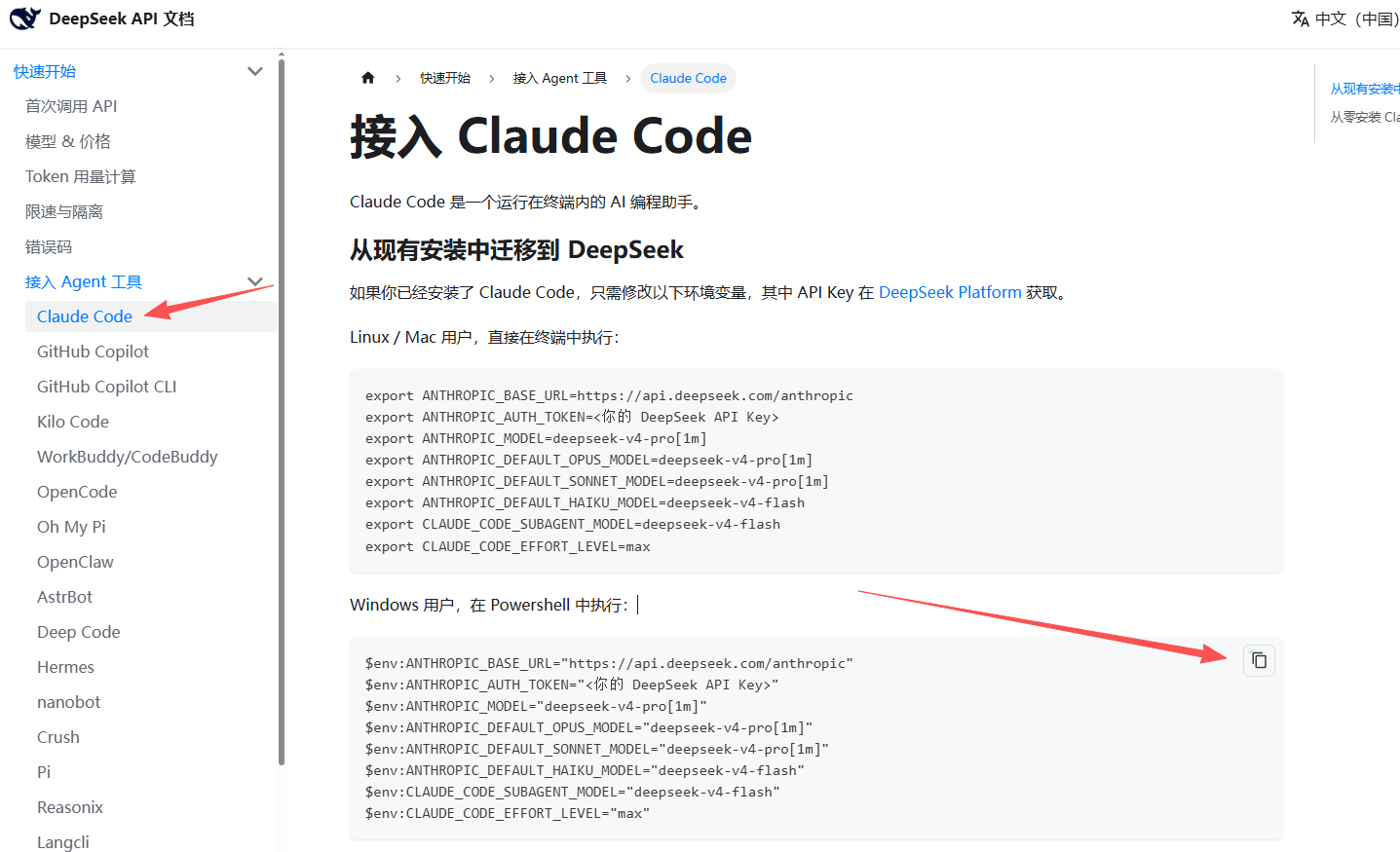Go to home via breadcrumb house icon

click(367, 78)
